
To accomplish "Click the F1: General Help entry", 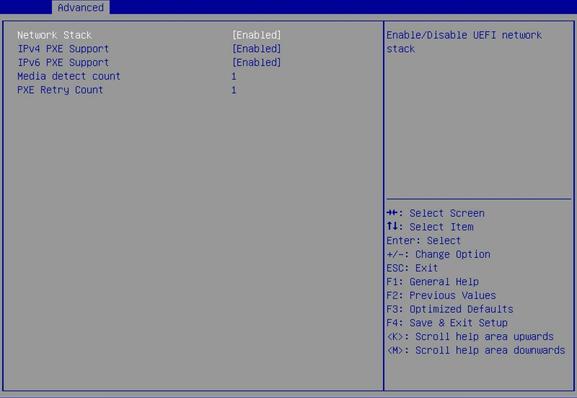I will pos(432,282).
